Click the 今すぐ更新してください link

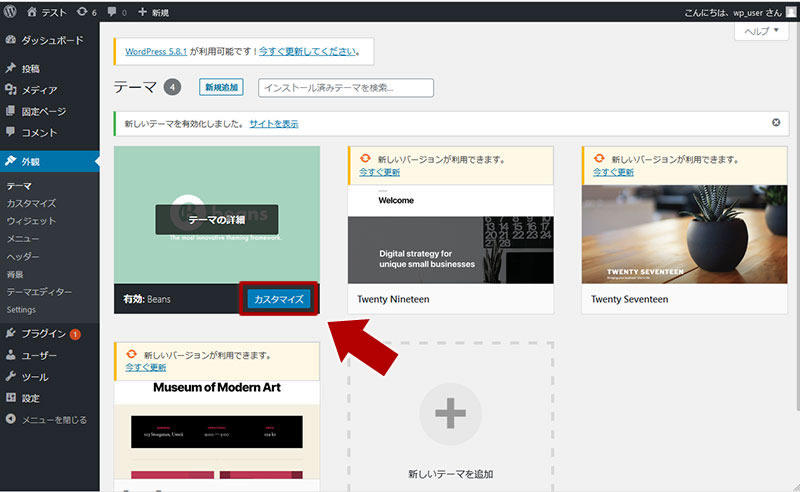coord(307,52)
